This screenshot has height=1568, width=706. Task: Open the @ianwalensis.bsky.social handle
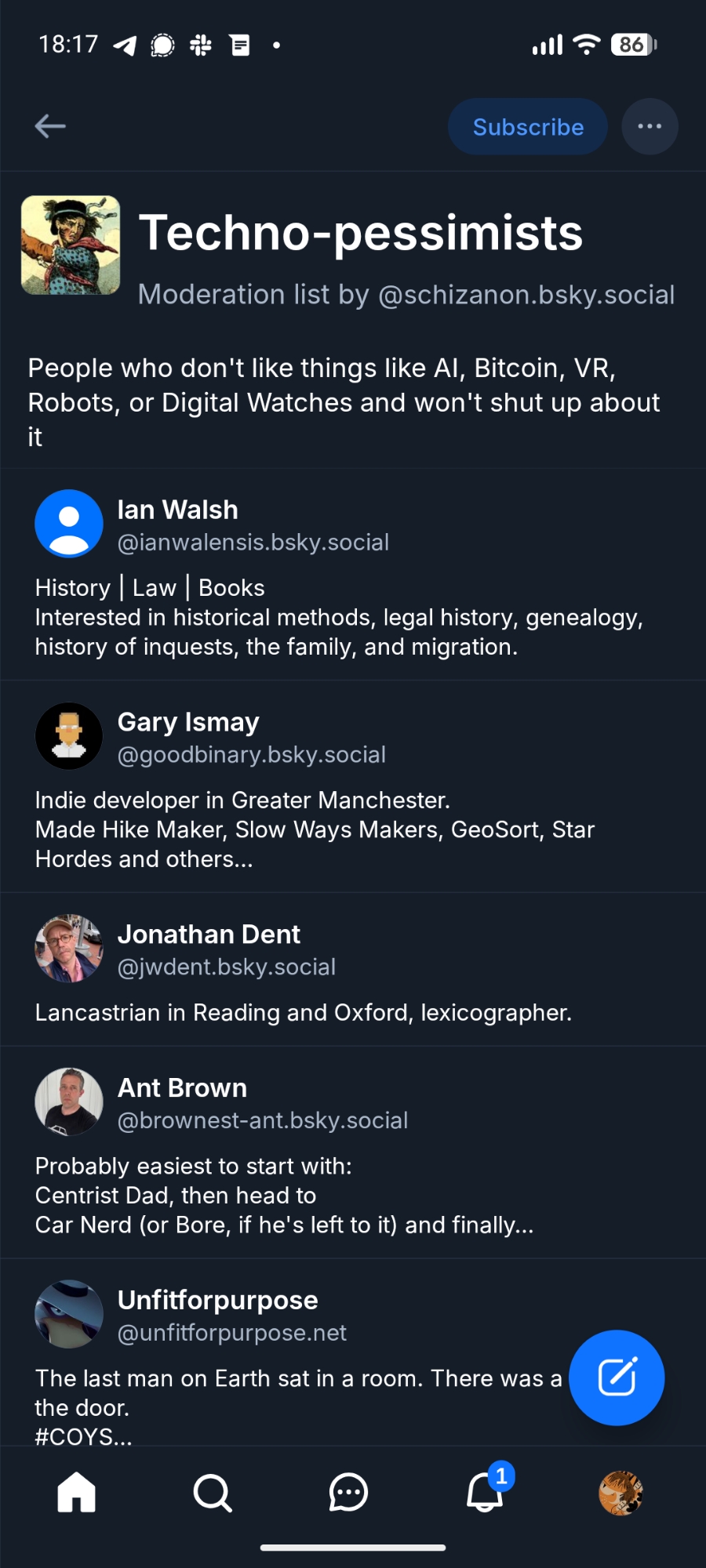(253, 543)
